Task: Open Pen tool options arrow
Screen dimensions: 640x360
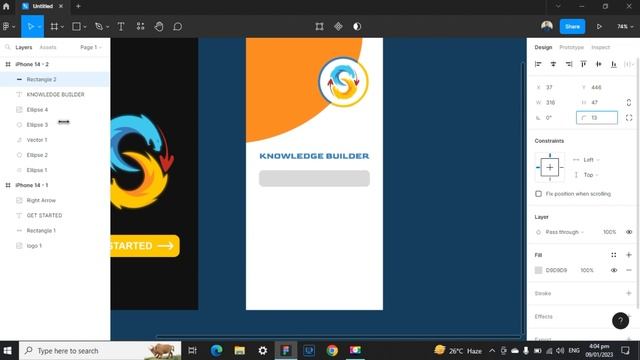Action: [107, 27]
